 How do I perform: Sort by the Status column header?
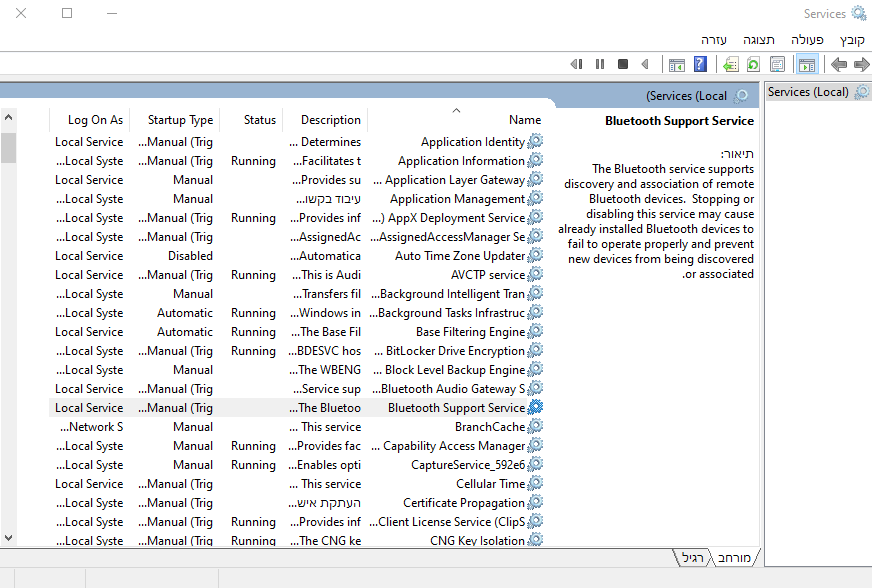pyautogui.click(x=252, y=120)
